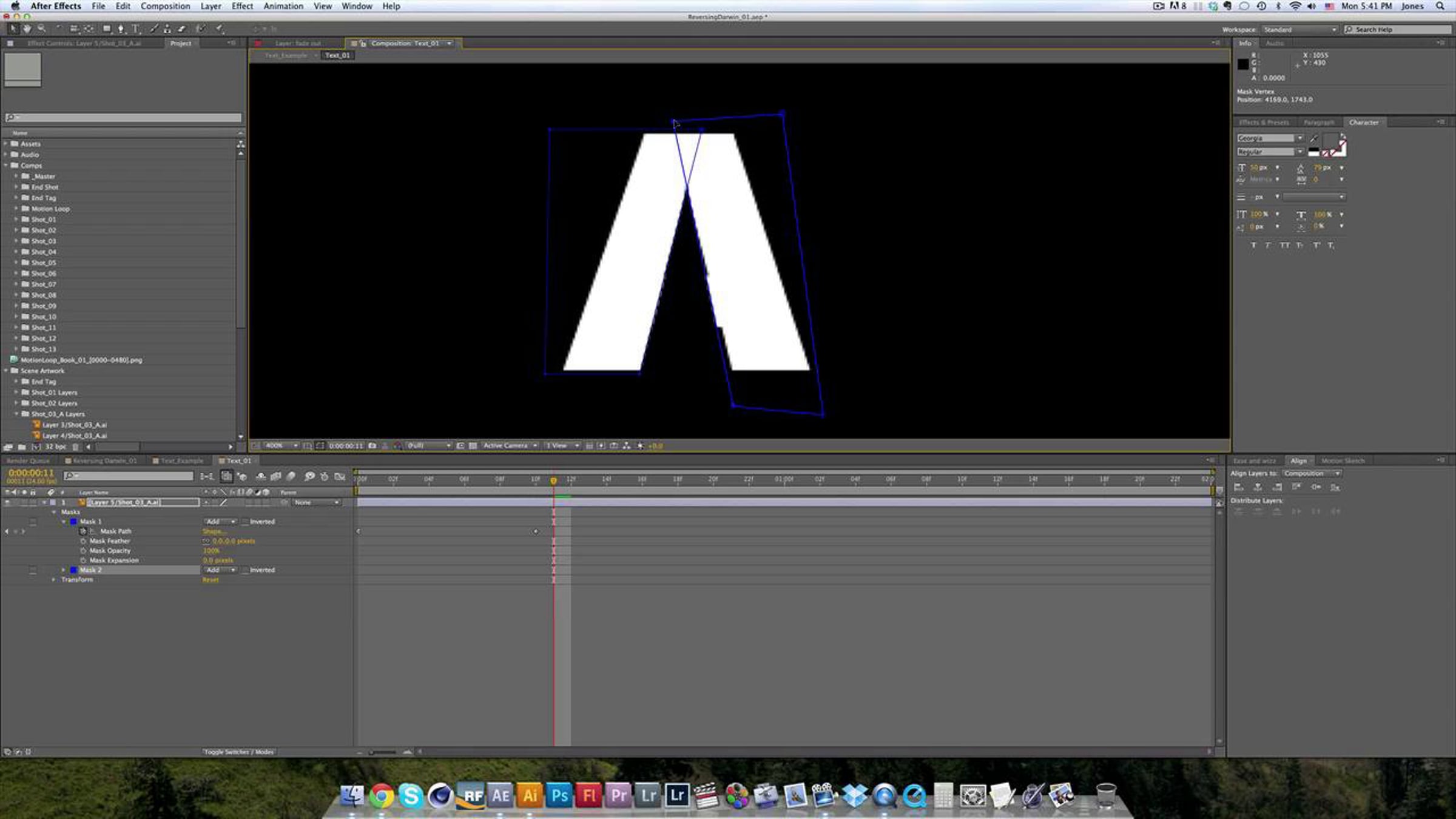Toggle the Mask Expansion stopwatch

83,561
